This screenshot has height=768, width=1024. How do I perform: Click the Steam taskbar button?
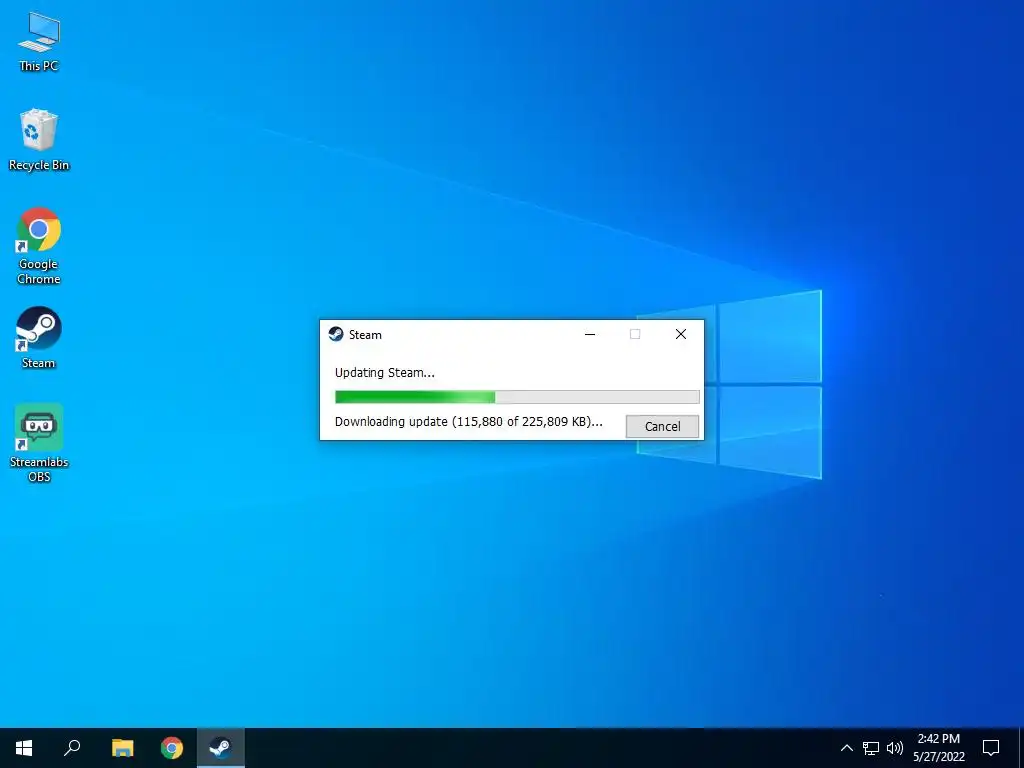(x=221, y=748)
